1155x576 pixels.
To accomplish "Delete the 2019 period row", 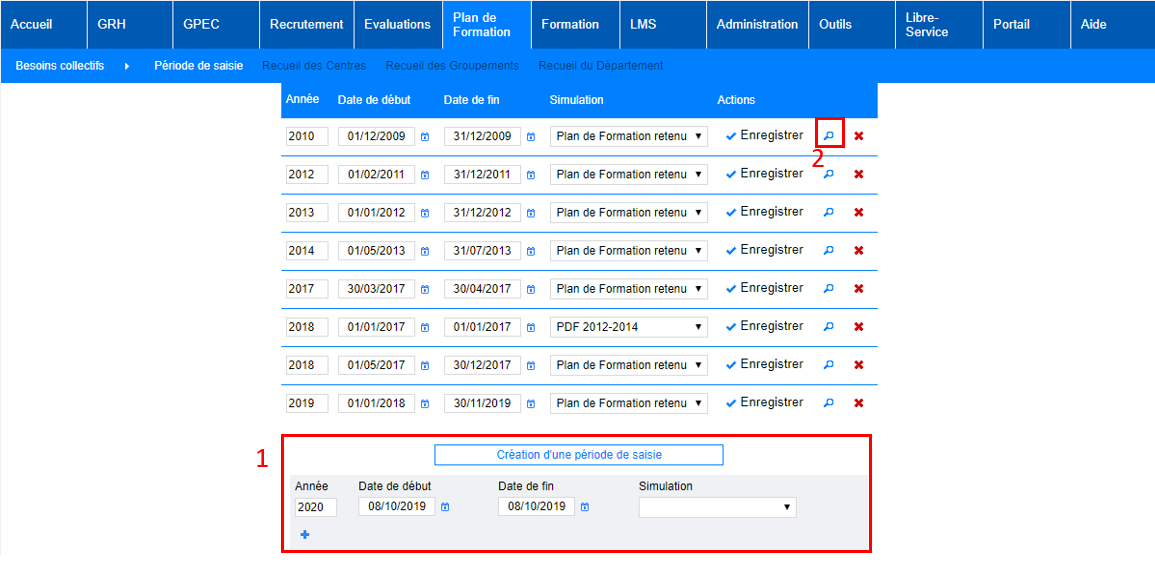I will 858,403.
